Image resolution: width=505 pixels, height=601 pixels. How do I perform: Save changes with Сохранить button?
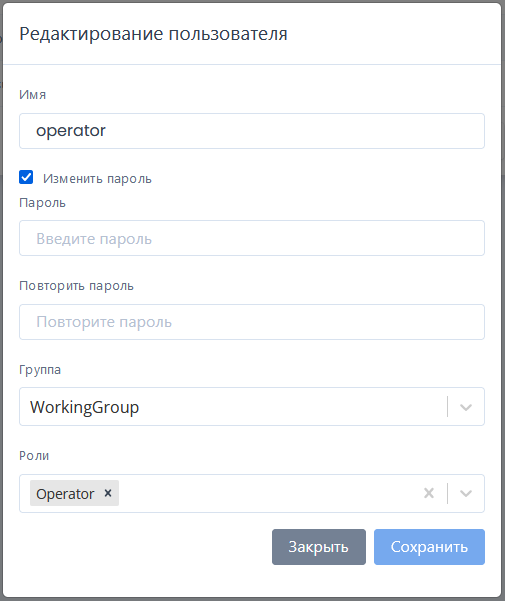429,547
